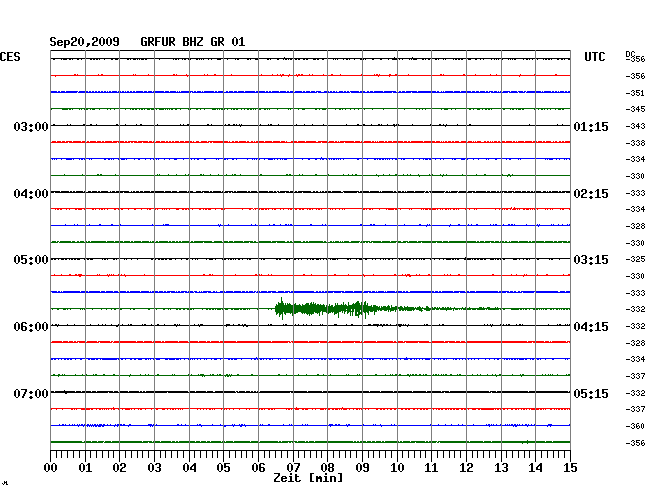Click the 10 minute axis label

(397, 468)
